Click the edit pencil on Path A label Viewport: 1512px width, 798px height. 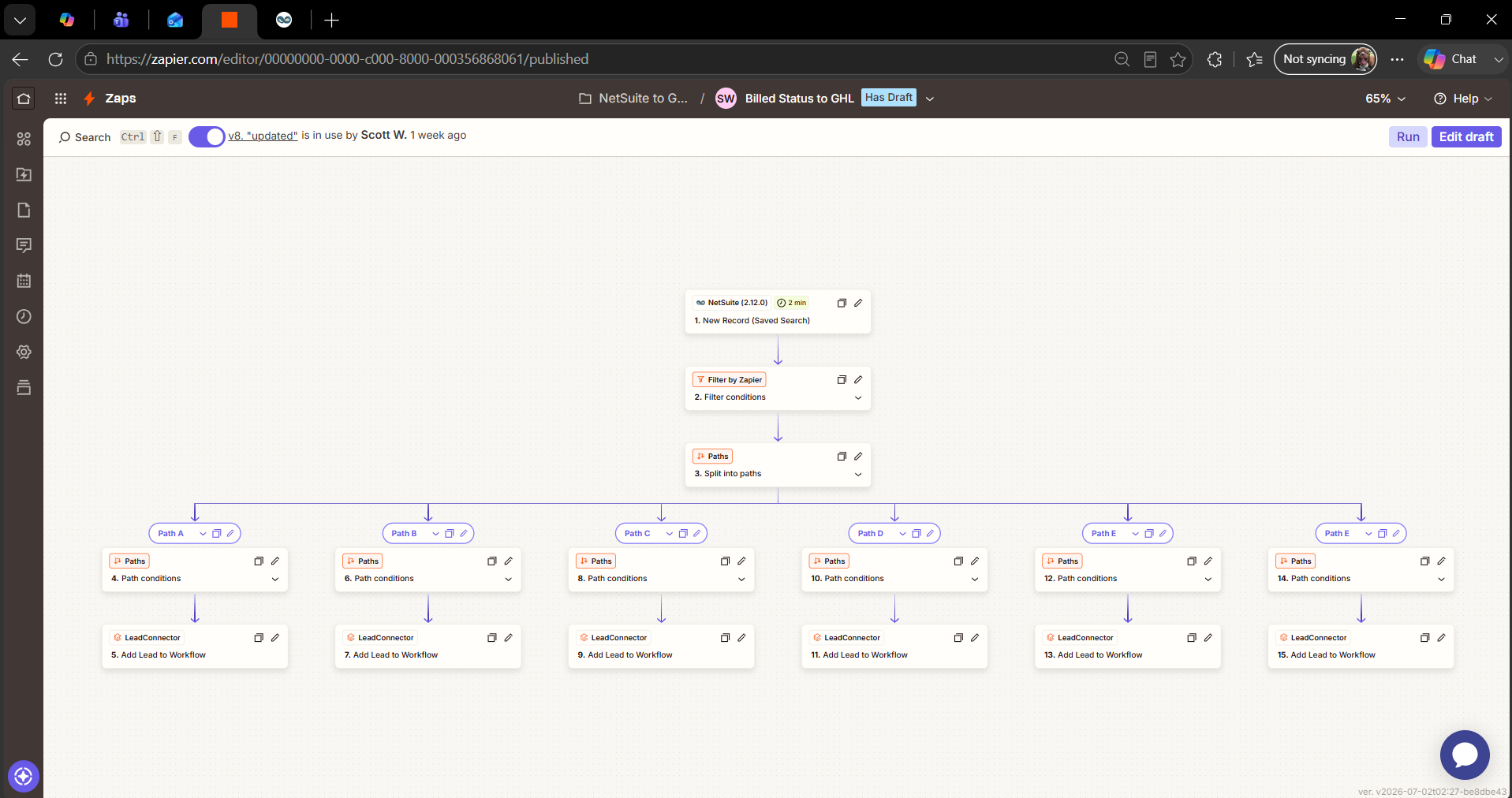[x=230, y=533]
